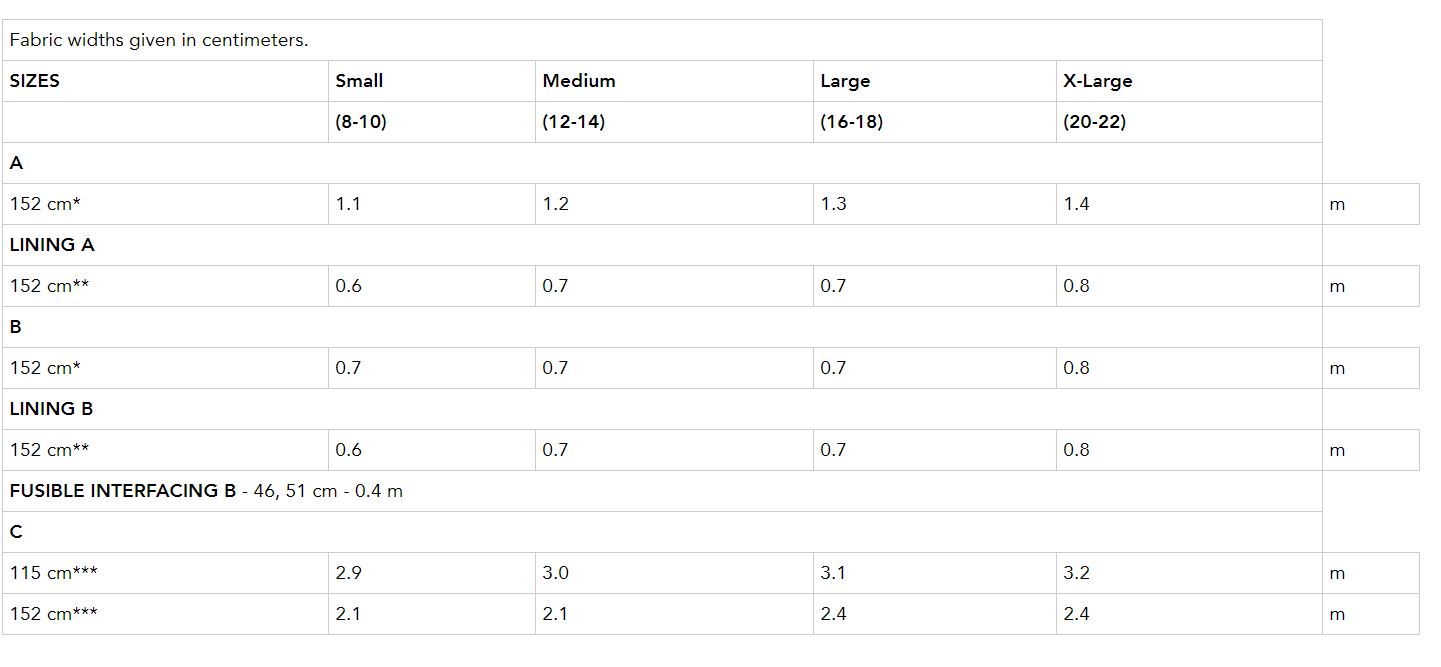
Task: Click the 3.0 value for Medium
Action: point(555,573)
